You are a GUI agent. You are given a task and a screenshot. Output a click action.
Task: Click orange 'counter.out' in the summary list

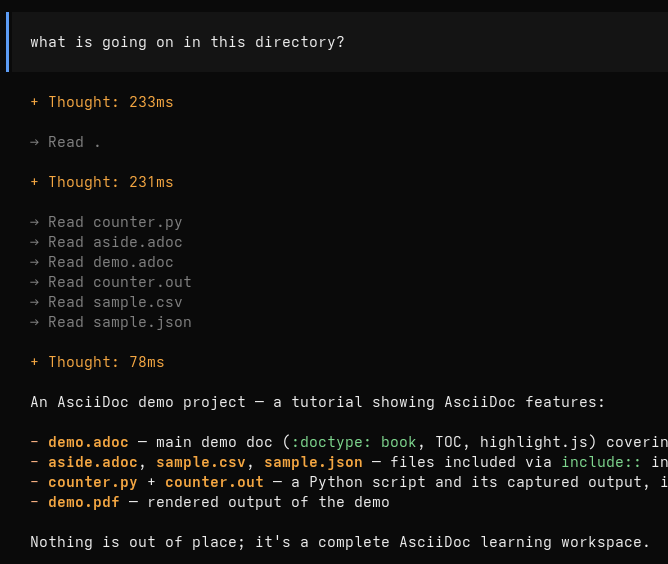tap(214, 482)
